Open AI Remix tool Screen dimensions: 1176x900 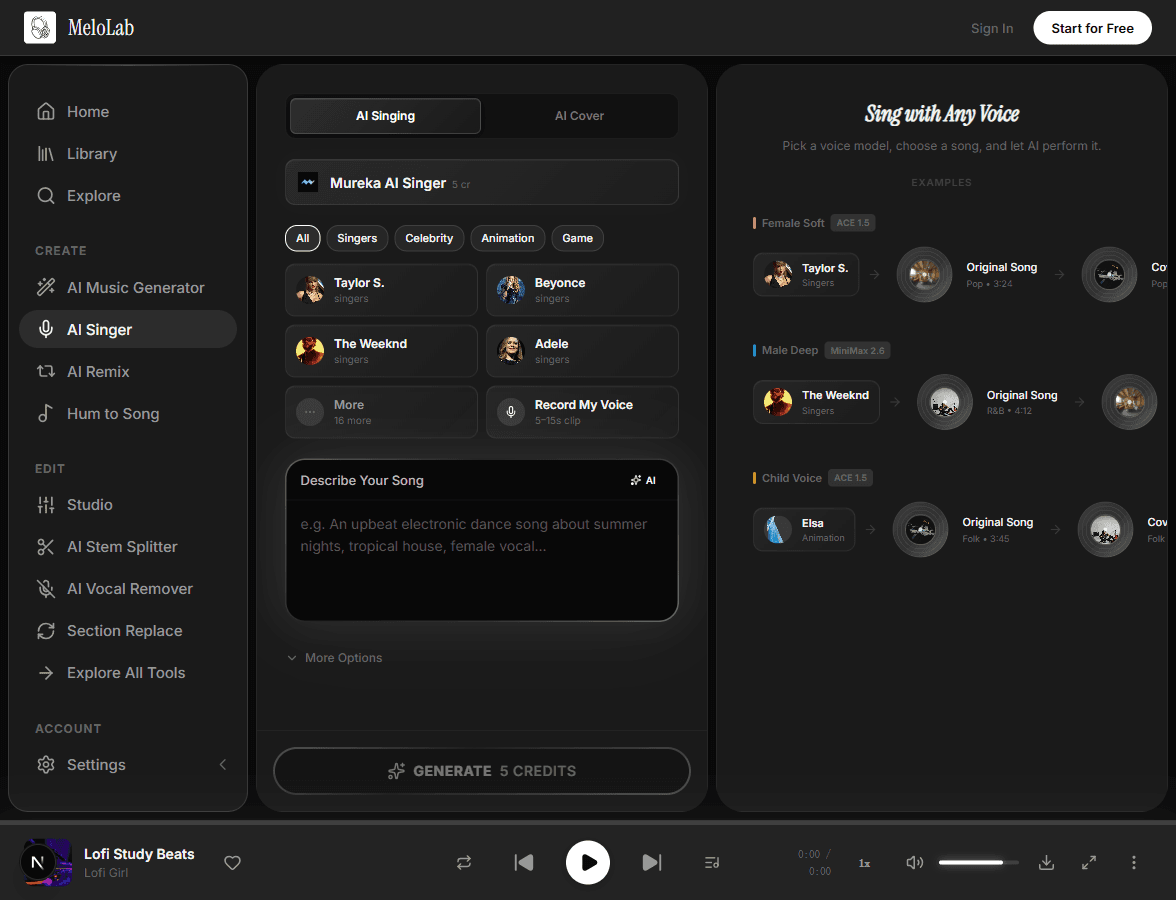click(x=128, y=372)
